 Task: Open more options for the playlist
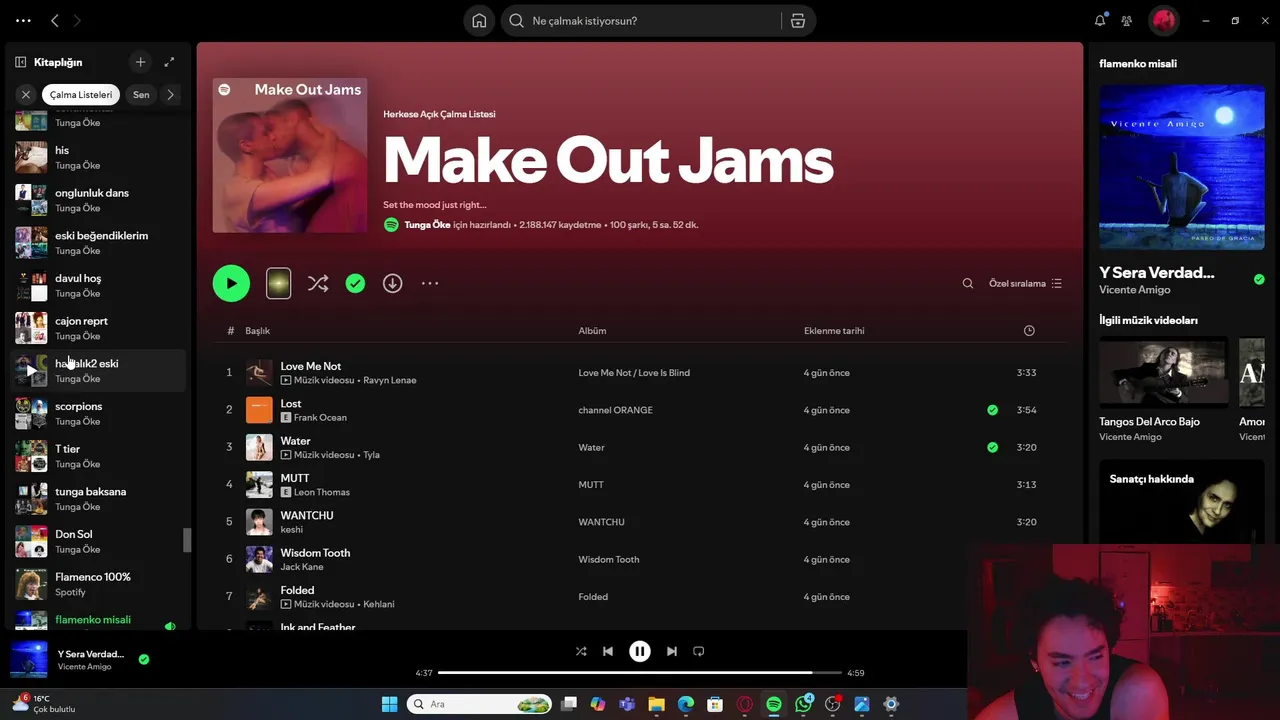430,283
